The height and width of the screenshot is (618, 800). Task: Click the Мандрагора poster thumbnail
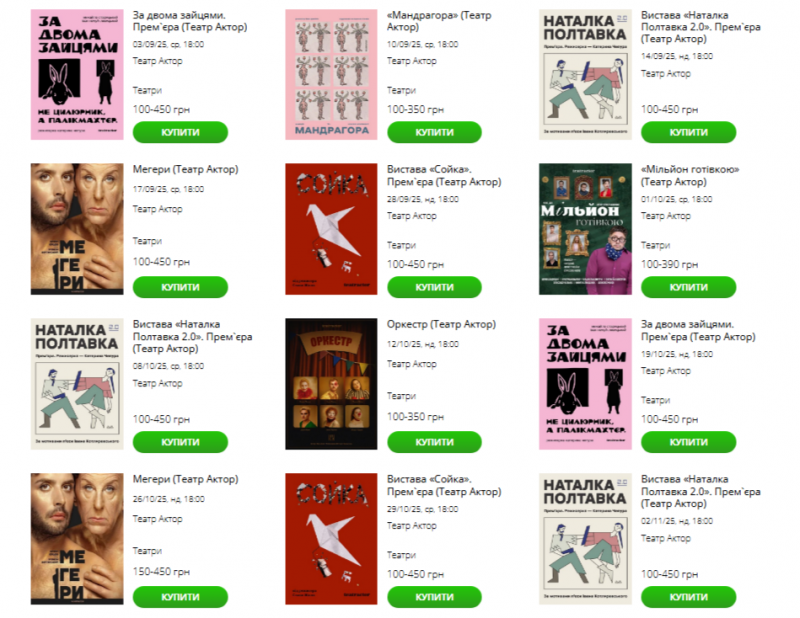[x=331, y=75]
